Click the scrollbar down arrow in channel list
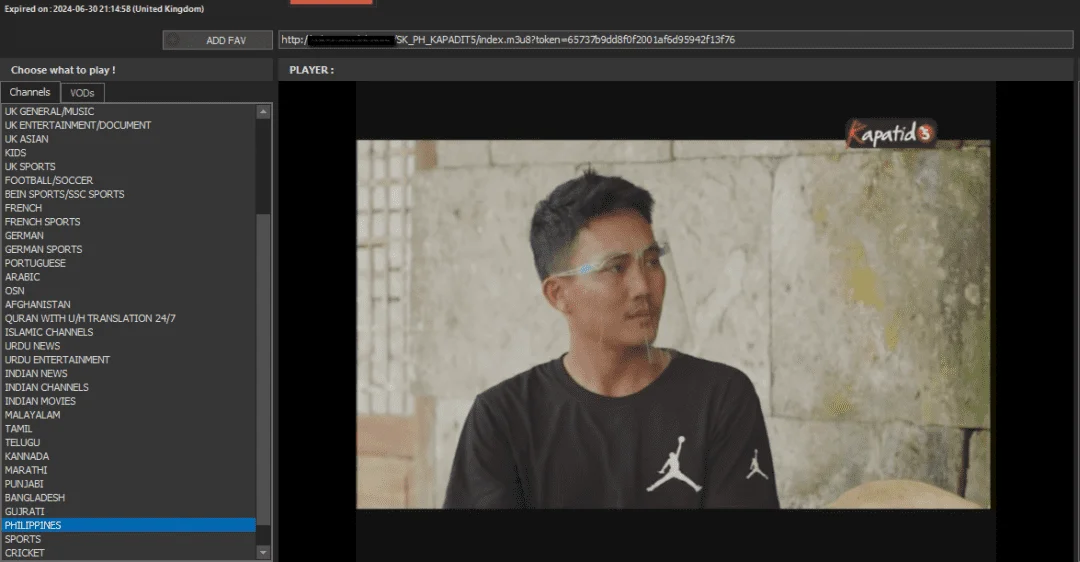Viewport: 1080px width, 562px height. [x=263, y=552]
